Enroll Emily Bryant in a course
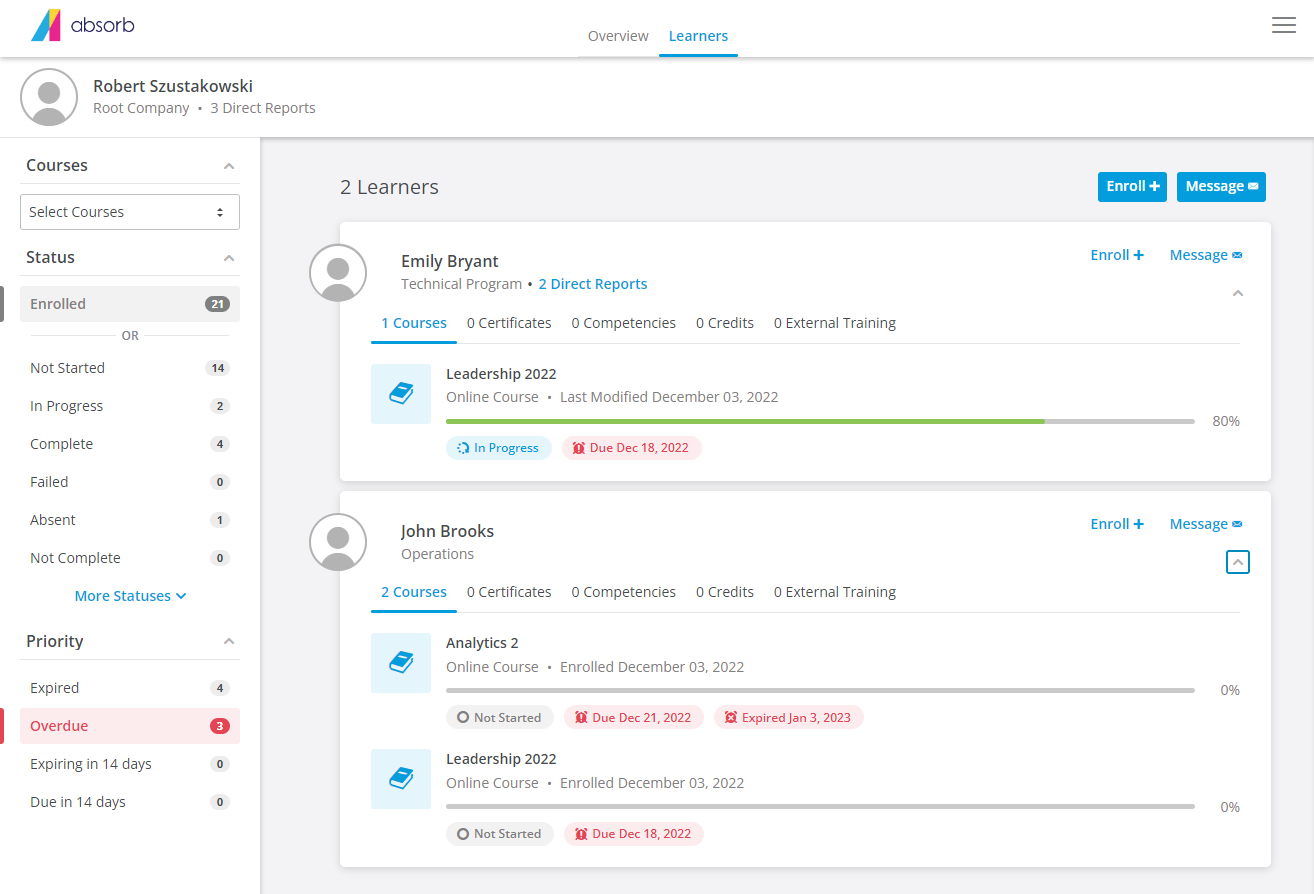Image resolution: width=1314 pixels, height=894 pixels. pyautogui.click(x=1117, y=255)
